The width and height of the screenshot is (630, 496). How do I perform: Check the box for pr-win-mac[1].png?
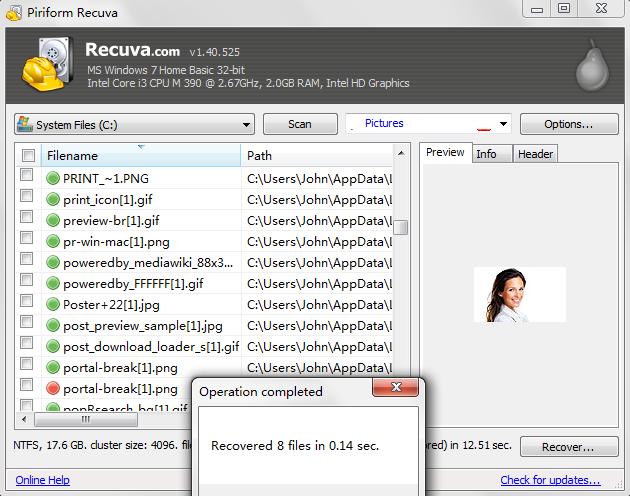click(27, 238)
